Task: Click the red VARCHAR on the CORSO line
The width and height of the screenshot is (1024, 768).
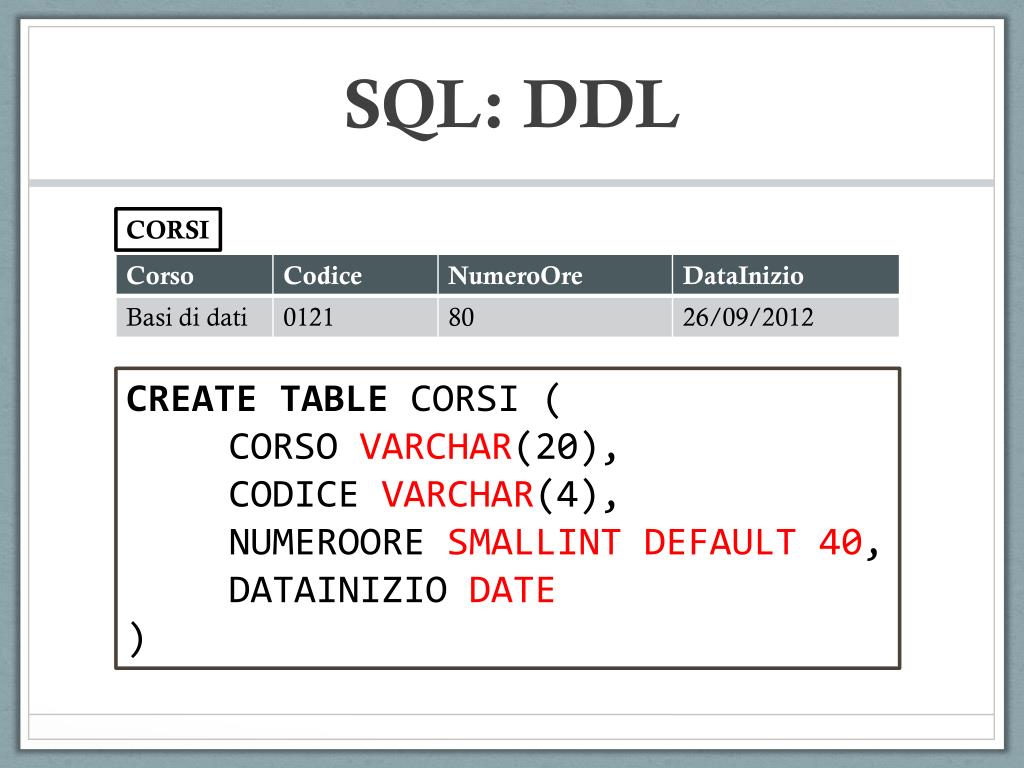Action: (x=436, y=447)
